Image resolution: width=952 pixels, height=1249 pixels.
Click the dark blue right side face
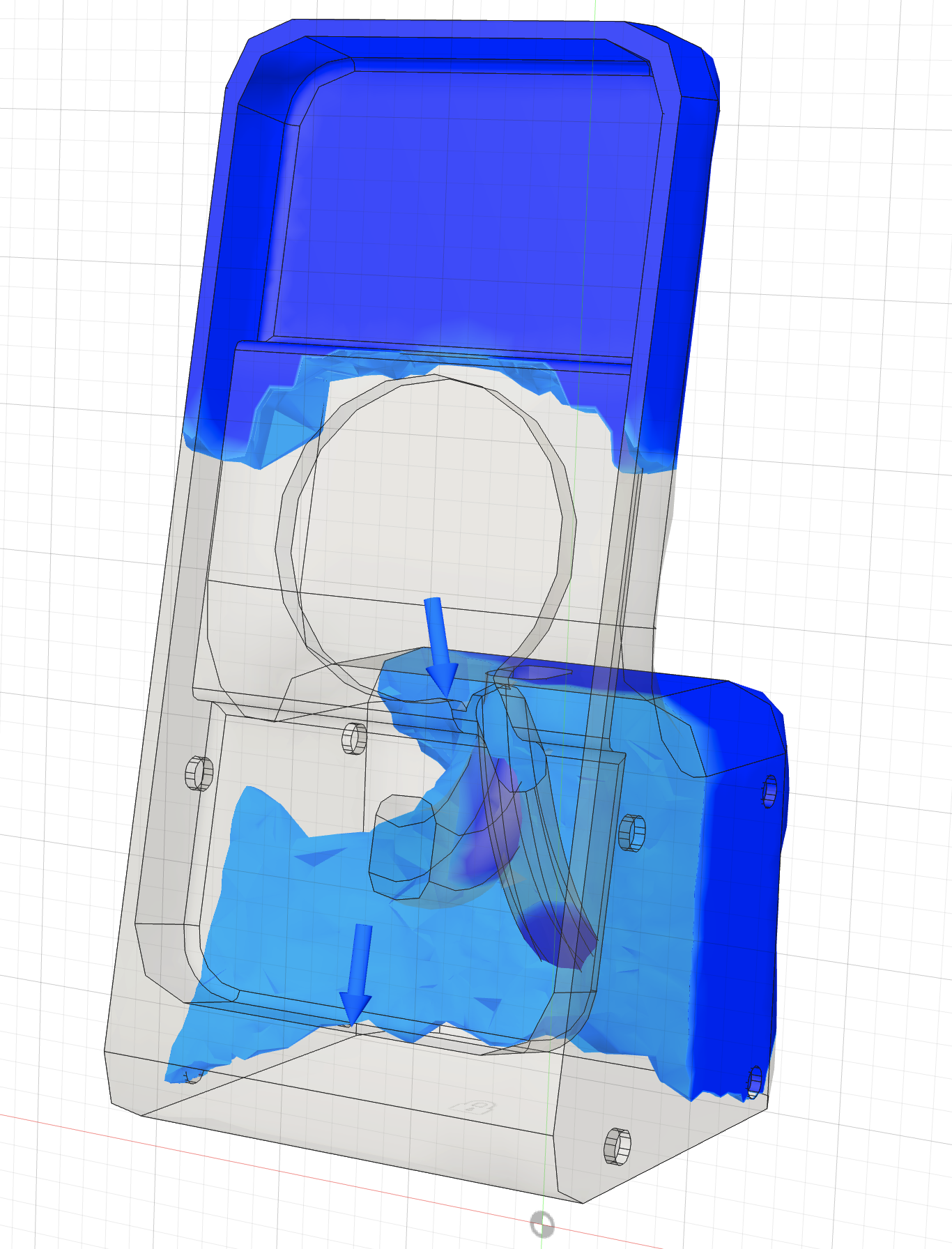tap(739, 906)
